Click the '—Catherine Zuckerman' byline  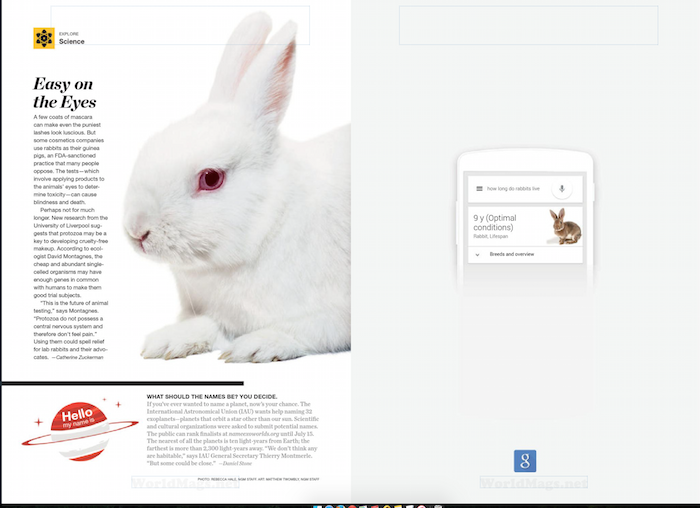tap(78, 357)
